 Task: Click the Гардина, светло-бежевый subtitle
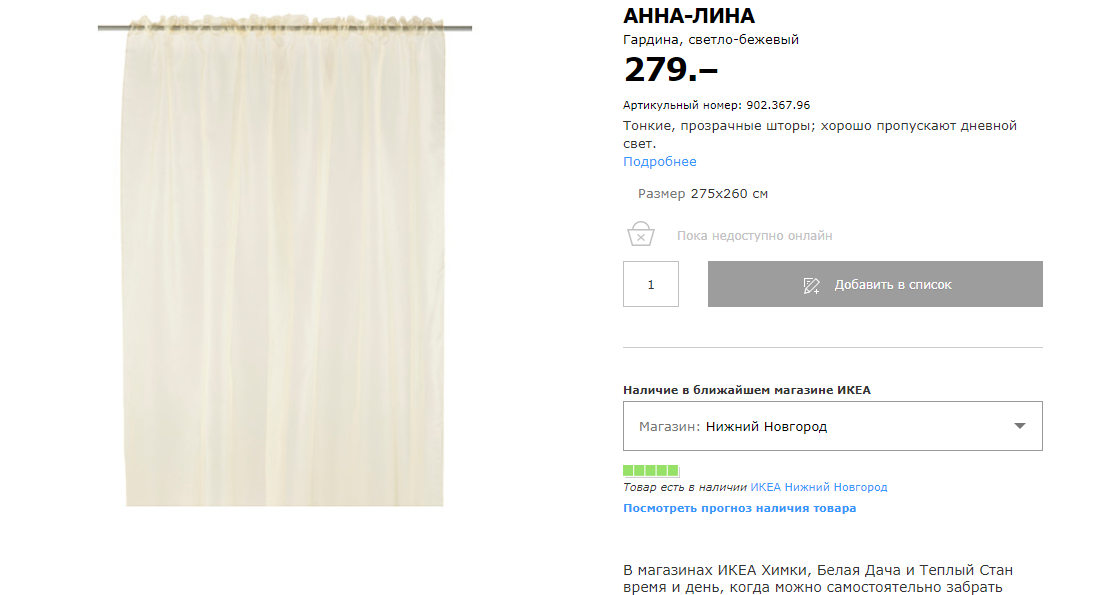(711, 40)
